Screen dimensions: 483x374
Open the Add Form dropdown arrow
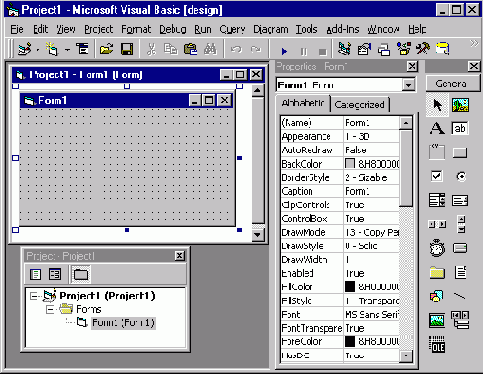[x=67, y=50]
